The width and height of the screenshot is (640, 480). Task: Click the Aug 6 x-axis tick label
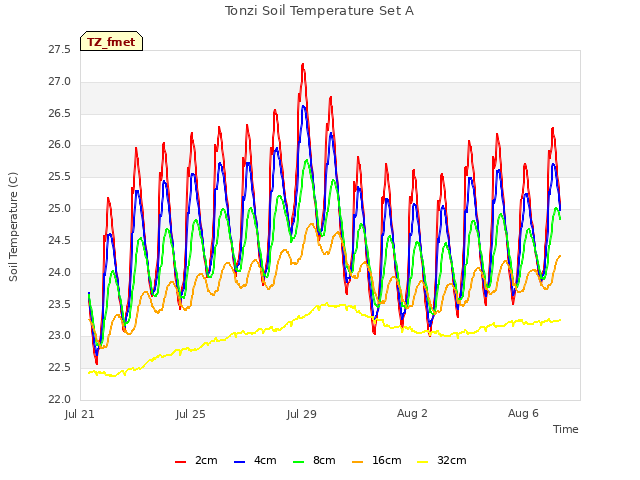coord(523,413)
